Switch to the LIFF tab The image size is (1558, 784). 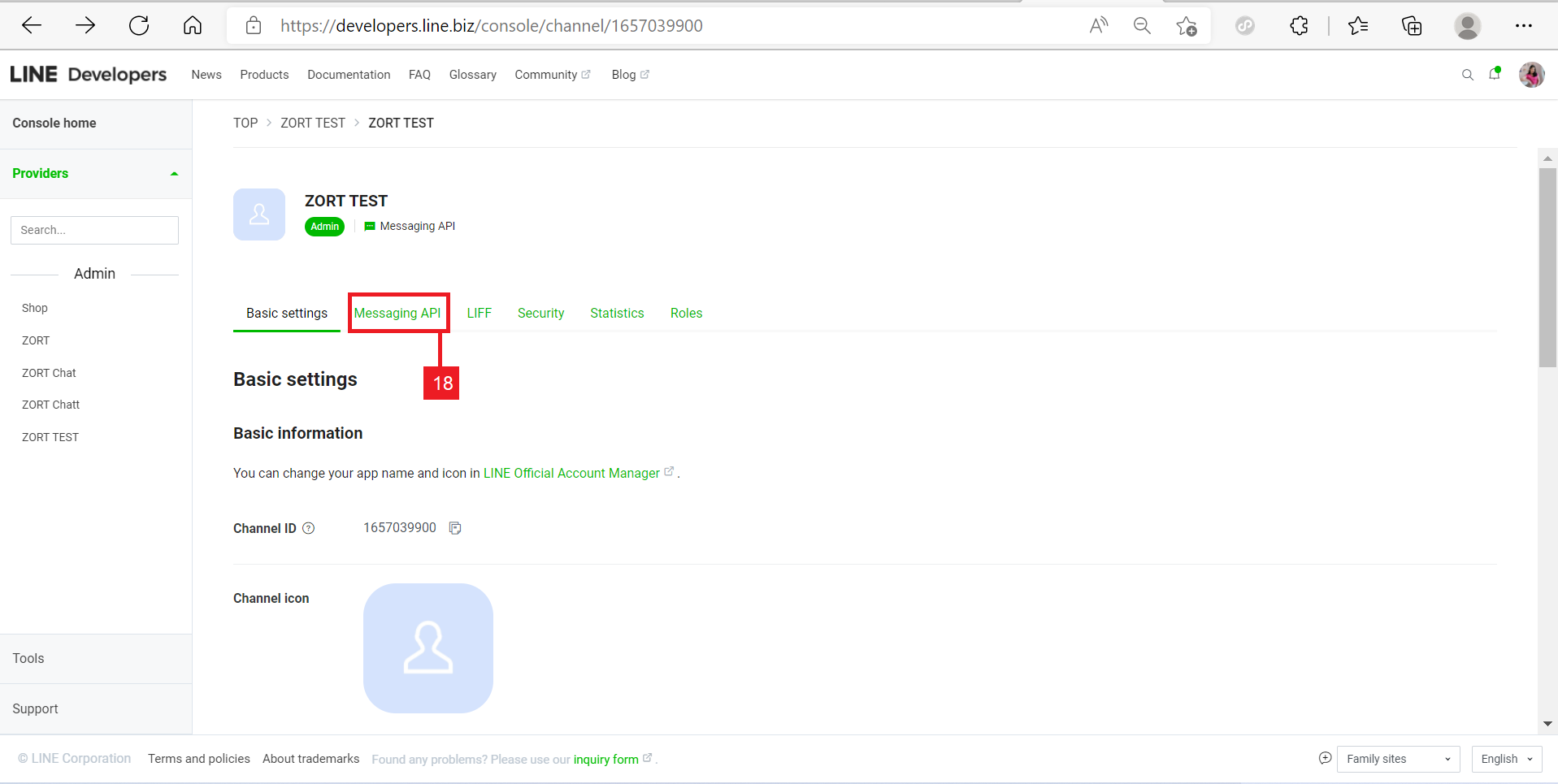coord(480,314)
